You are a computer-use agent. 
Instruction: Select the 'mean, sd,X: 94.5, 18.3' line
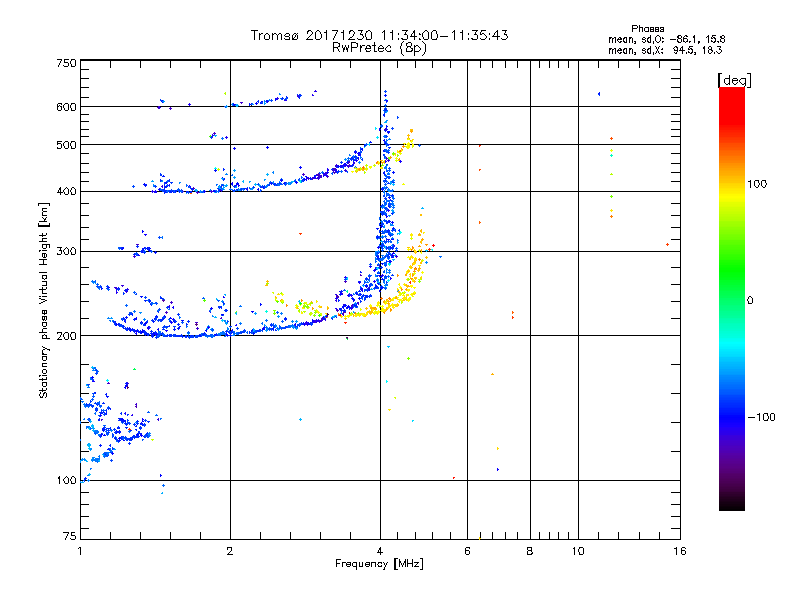tap(665, 50)
